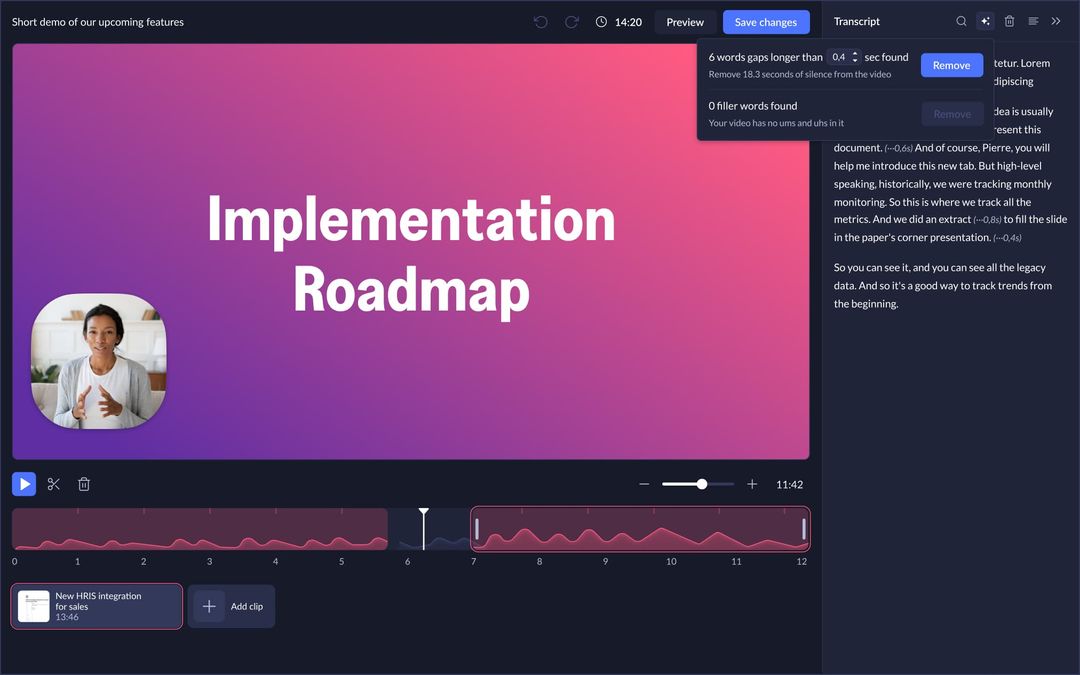Undo the last edit
Image resolution: width=1080 pixels, height=675 pixels.
point(540,21)
